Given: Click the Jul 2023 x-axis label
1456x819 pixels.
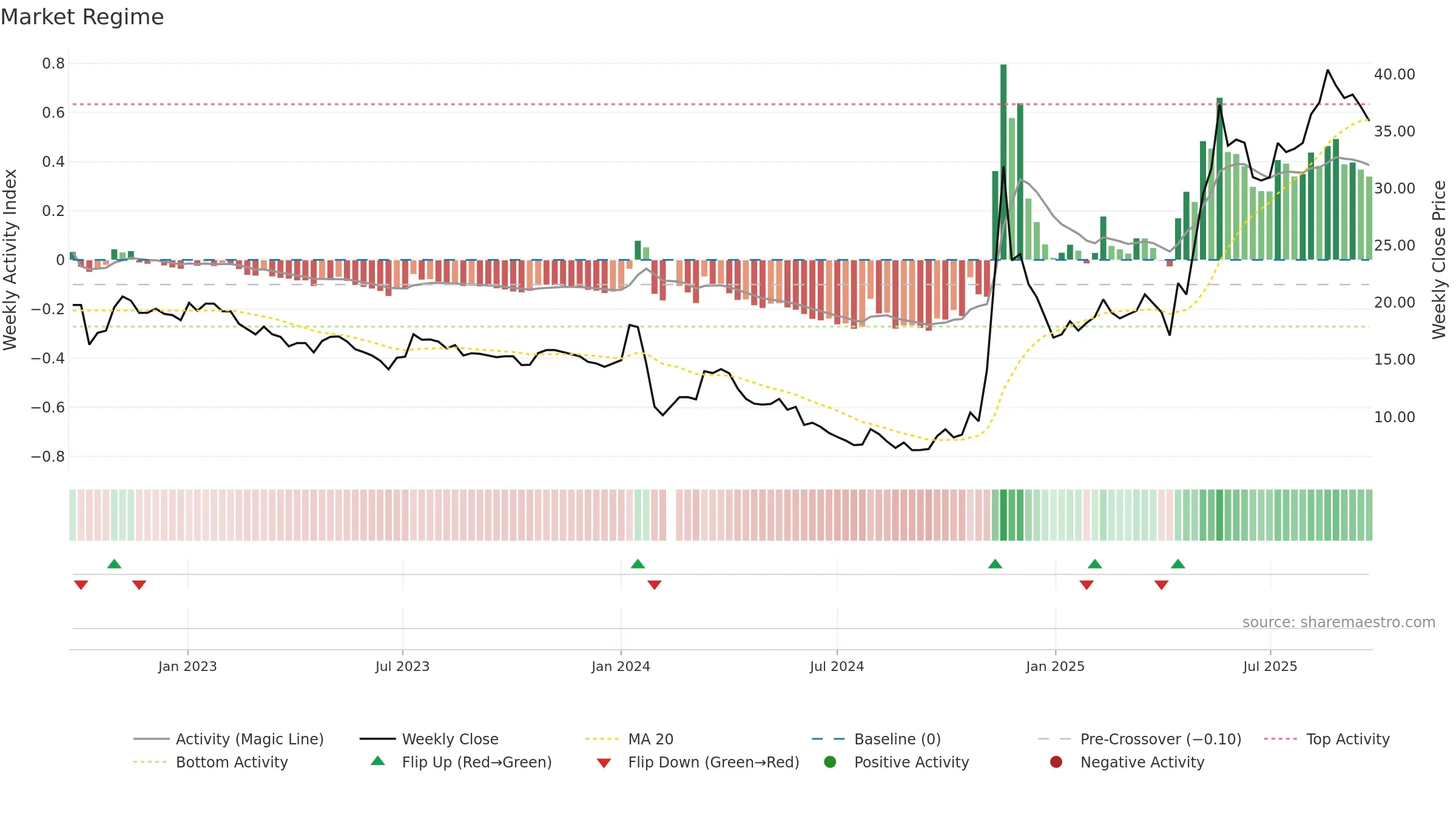Looking at the screenshot, I should click(402, 666).
